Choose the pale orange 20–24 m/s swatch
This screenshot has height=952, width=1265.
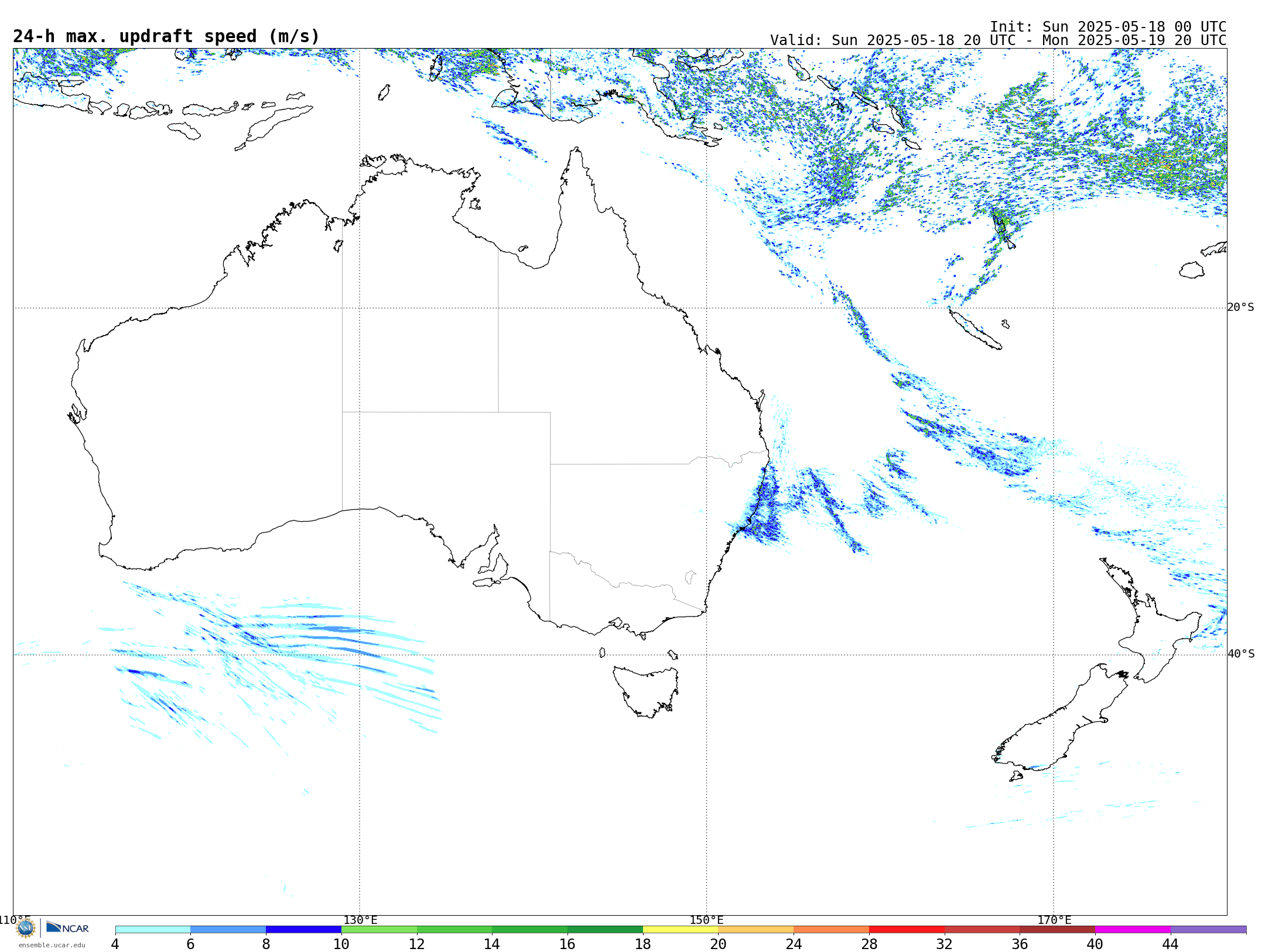click(756, 929)
